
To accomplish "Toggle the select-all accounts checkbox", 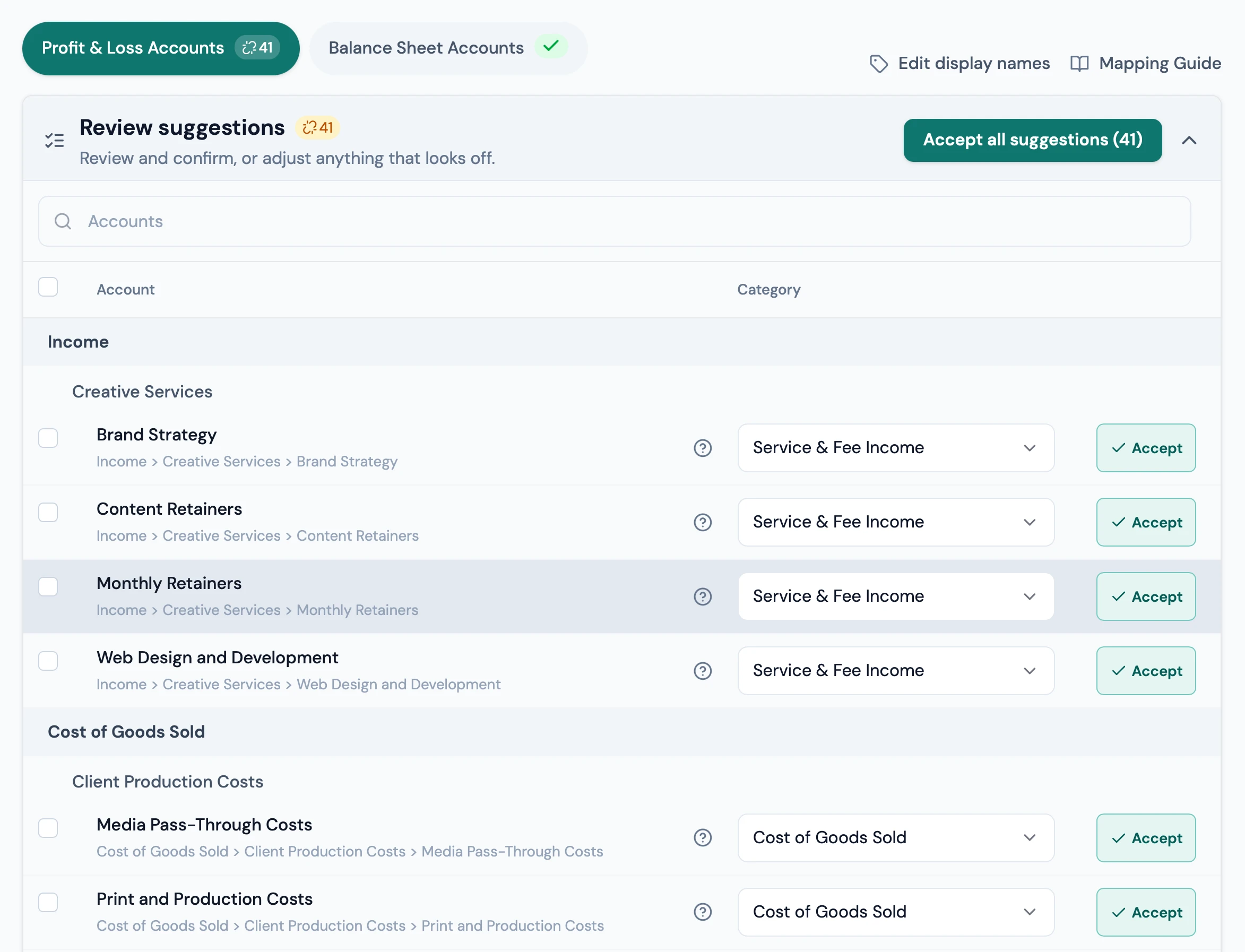I will click(x=48, y=287).
